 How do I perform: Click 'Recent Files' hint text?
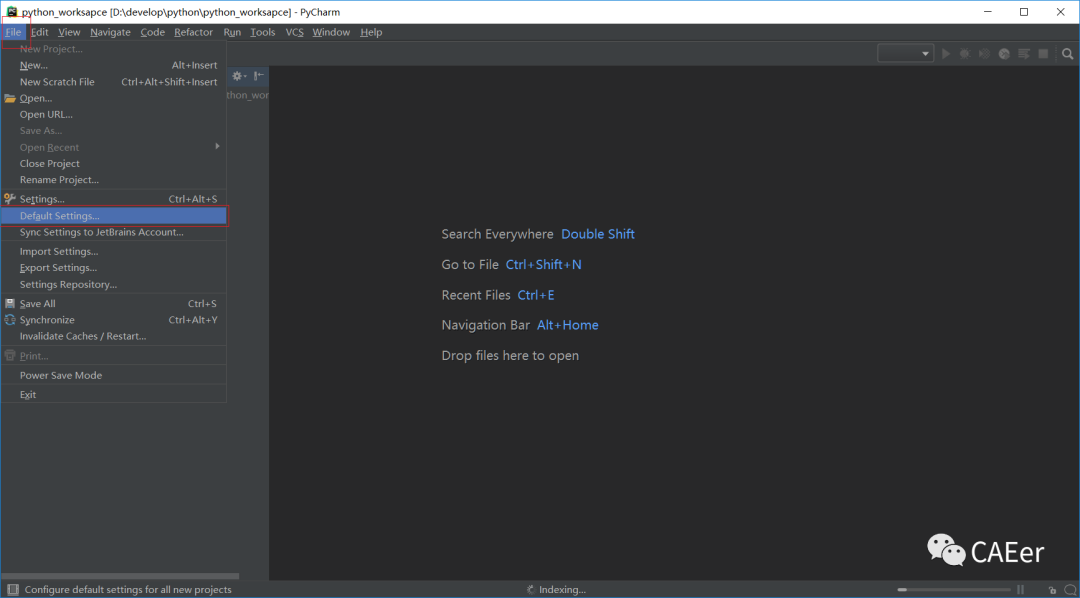point(476,295)
